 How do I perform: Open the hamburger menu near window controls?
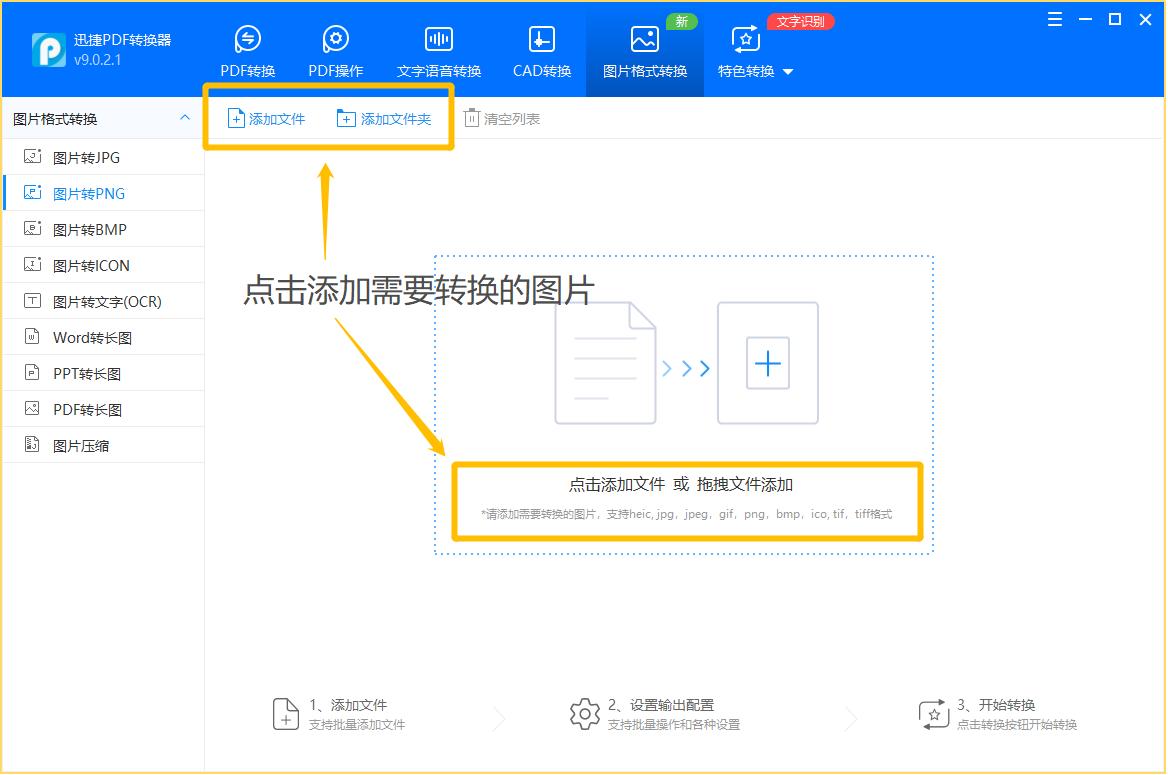tap(1054, 18)
